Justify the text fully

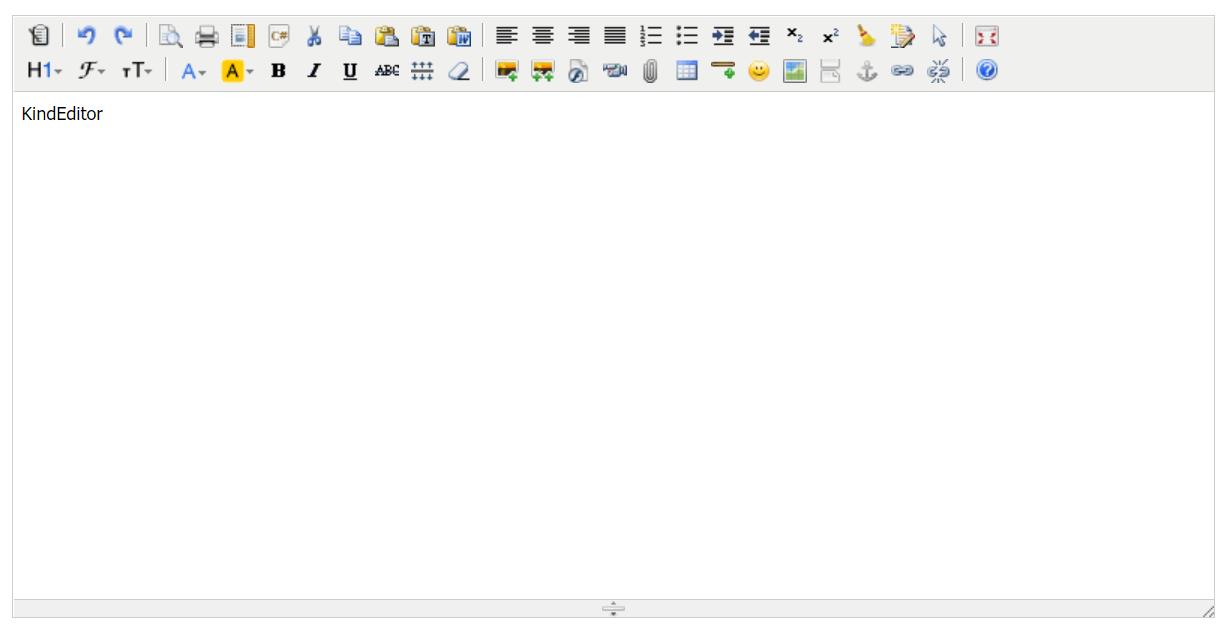(x=613, y=37)
